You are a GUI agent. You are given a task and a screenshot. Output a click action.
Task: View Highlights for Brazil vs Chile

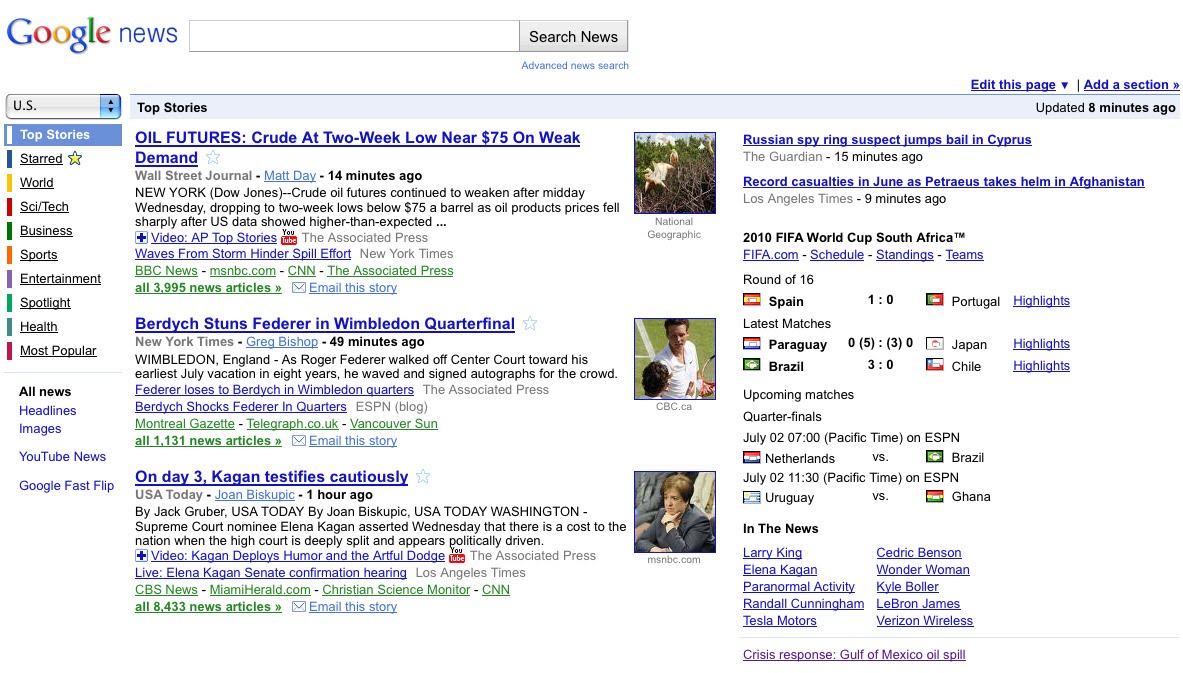(1041, 365)
